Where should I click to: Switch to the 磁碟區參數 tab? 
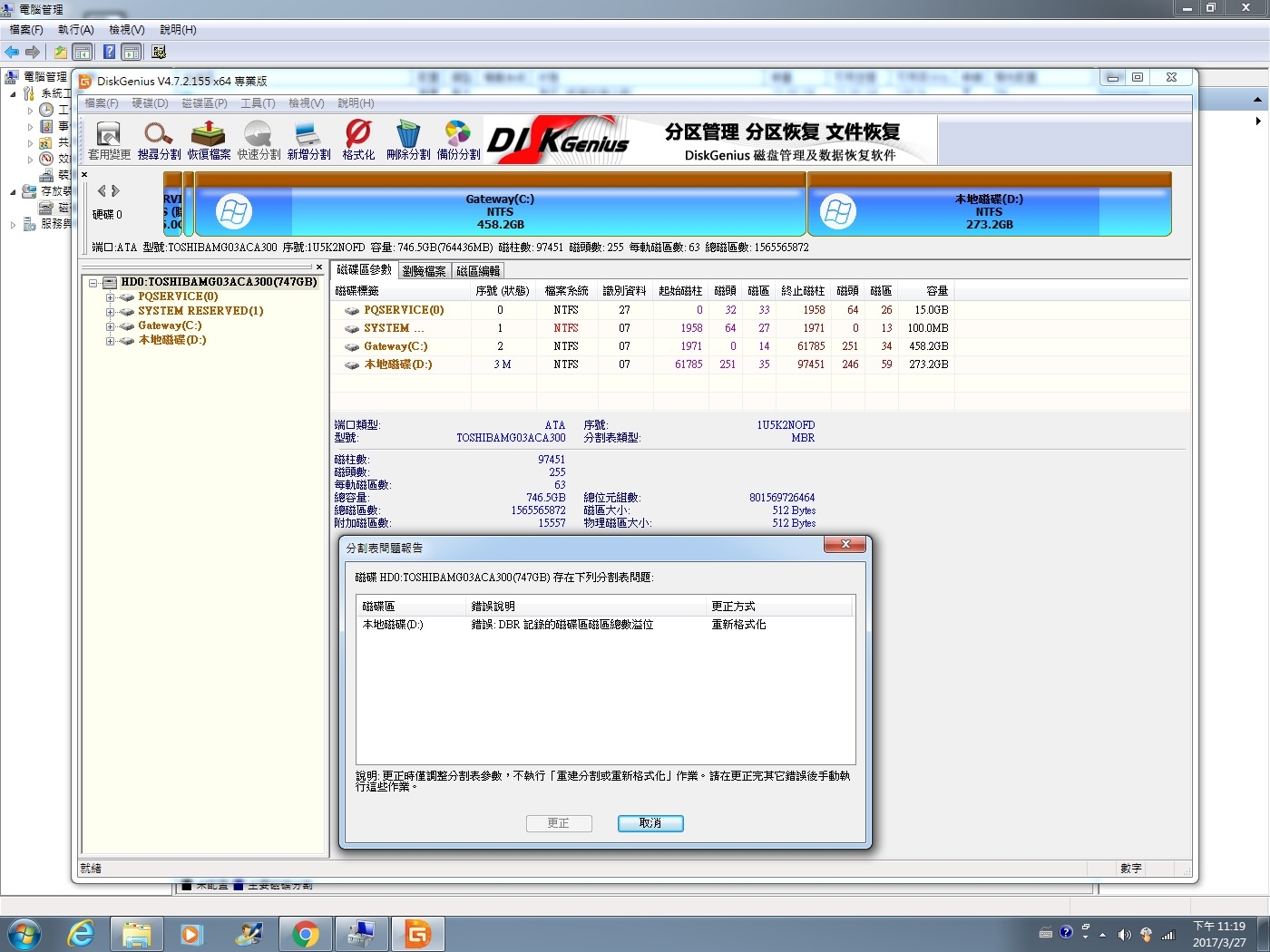pos(364,269)
